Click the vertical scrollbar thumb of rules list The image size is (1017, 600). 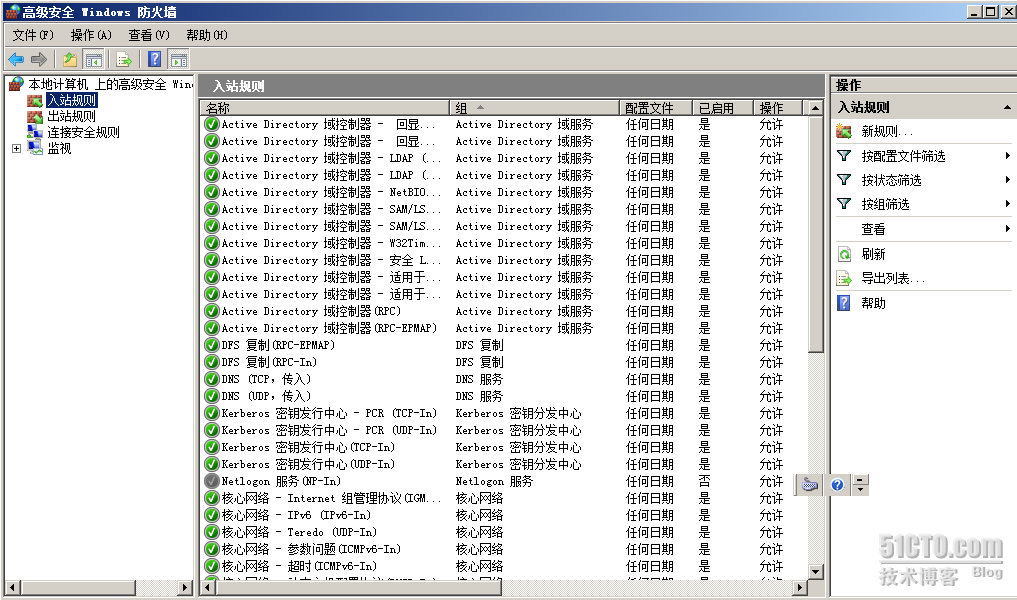pos(816,234)
